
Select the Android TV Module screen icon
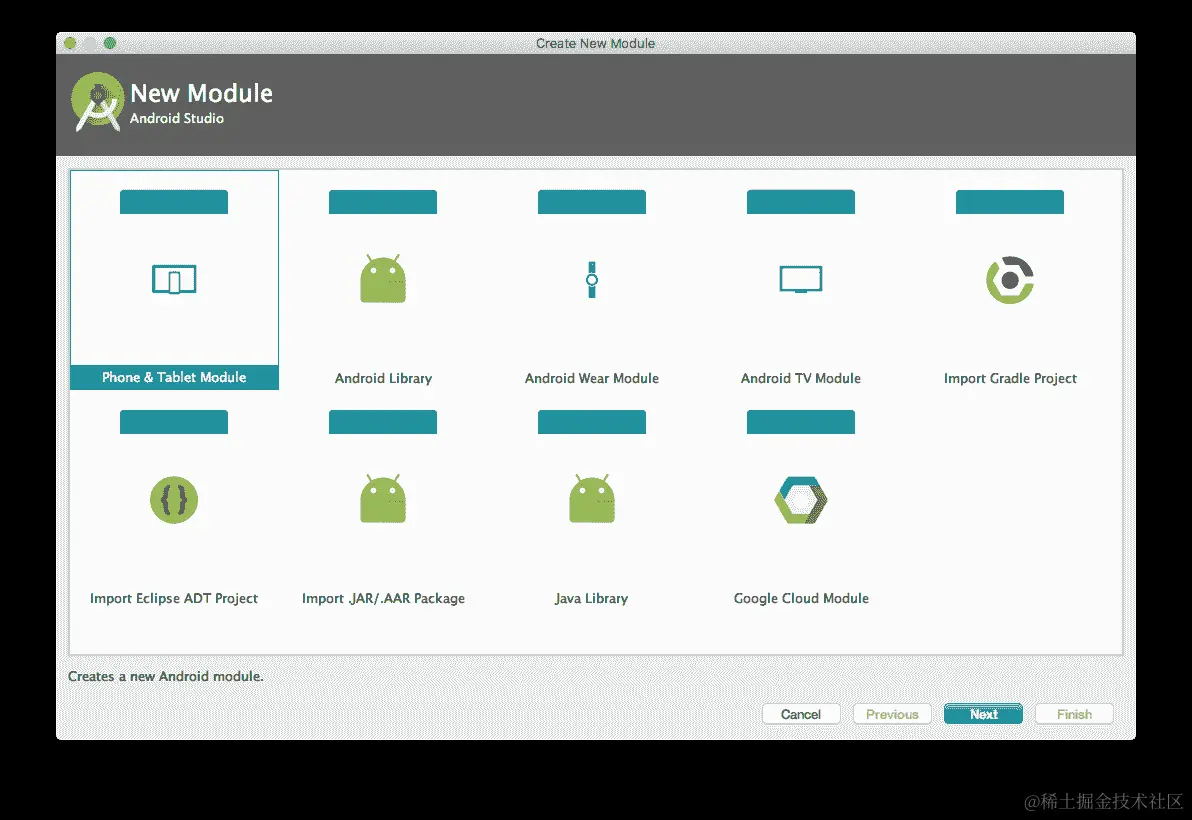point(800,279)
